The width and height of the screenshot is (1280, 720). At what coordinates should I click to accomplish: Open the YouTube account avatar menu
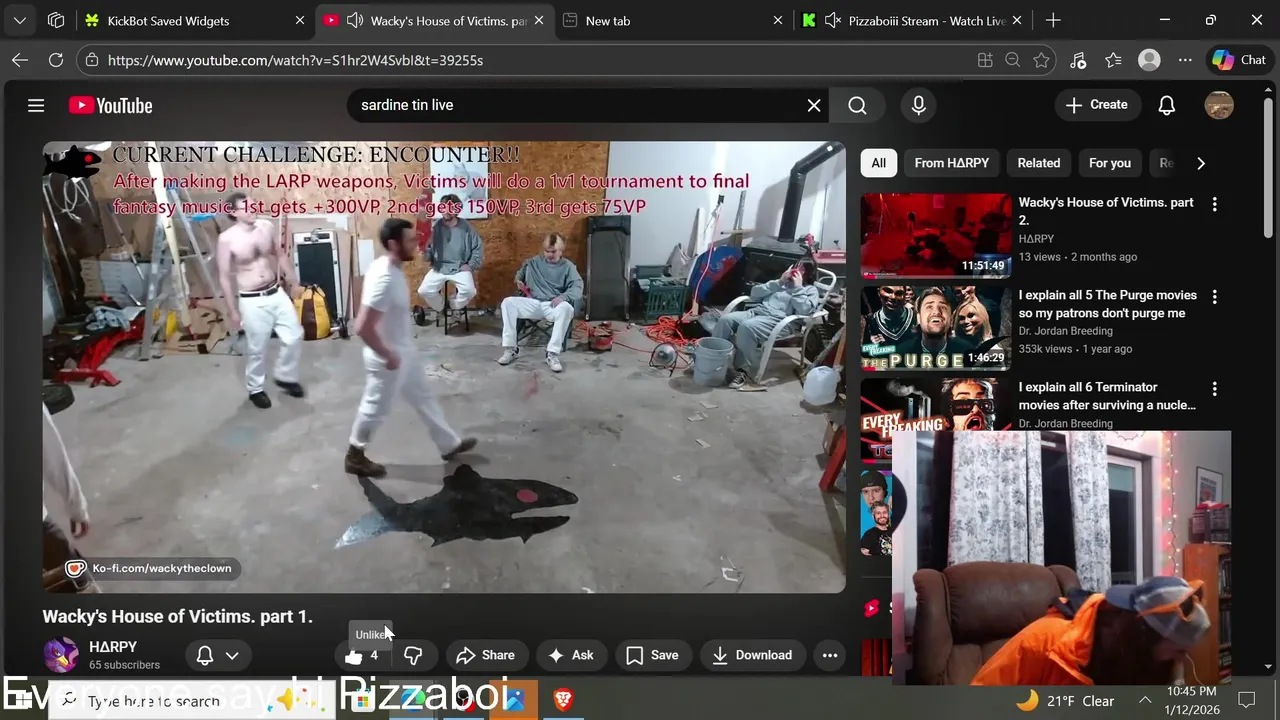(1219, 105)
